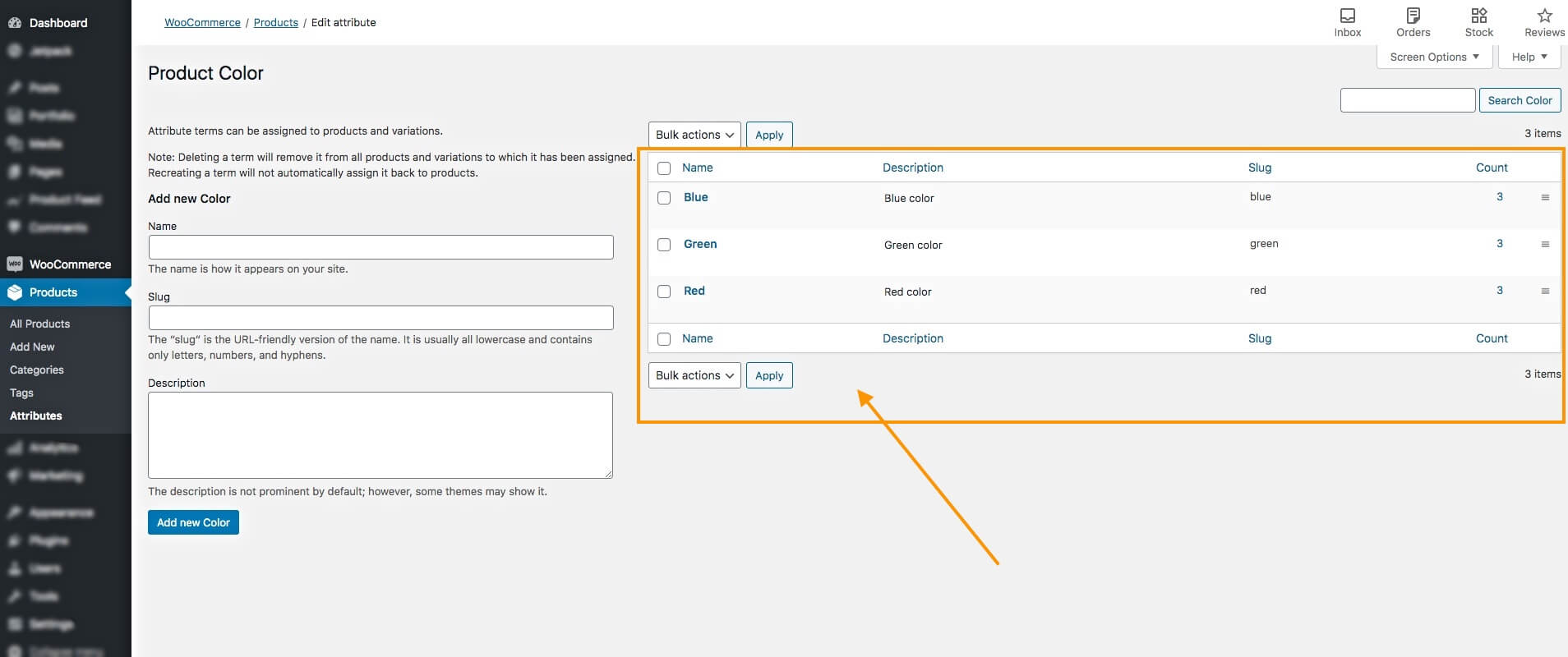Expand the Help dropdown tab
The height and width of the screenshot is (657, 1568).
(1529, 57)
